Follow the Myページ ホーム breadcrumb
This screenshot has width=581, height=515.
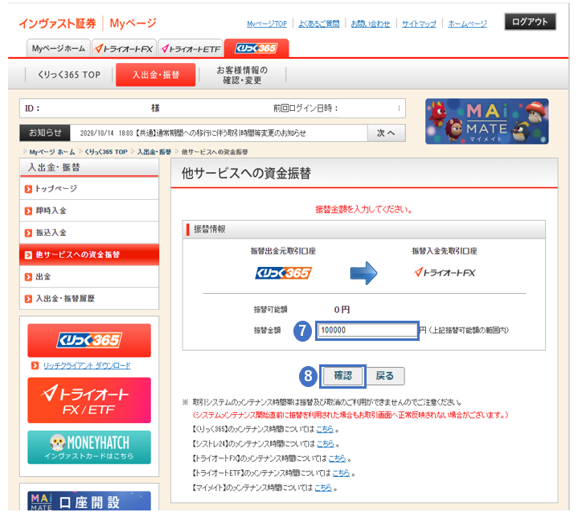coord(52,152)
